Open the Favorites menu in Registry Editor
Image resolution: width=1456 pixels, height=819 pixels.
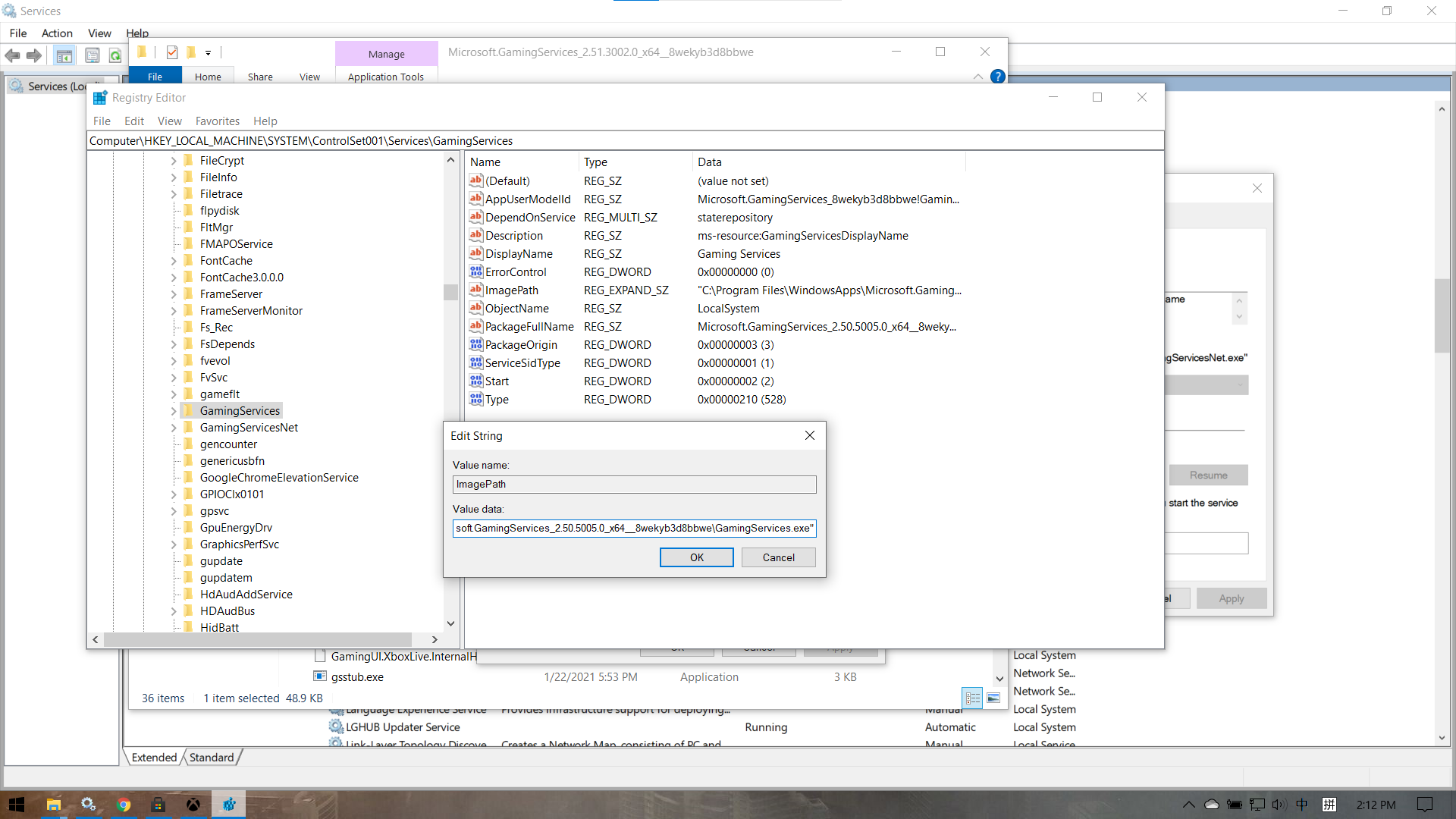pos(217,121)
